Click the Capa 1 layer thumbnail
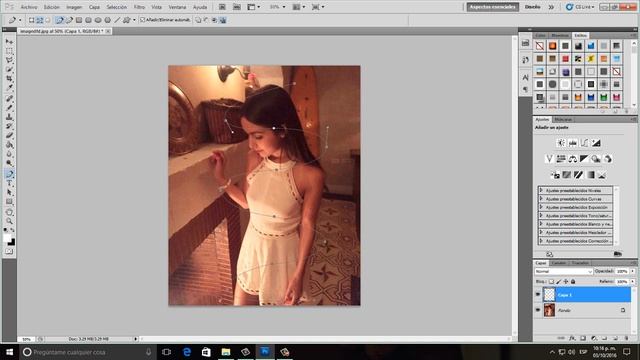The image size is (640, 360). 549,294
